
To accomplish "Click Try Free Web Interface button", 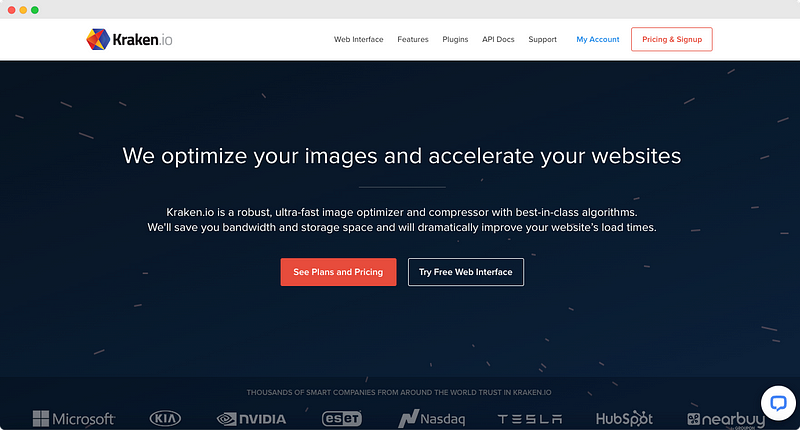I will (x=466, y=272).
